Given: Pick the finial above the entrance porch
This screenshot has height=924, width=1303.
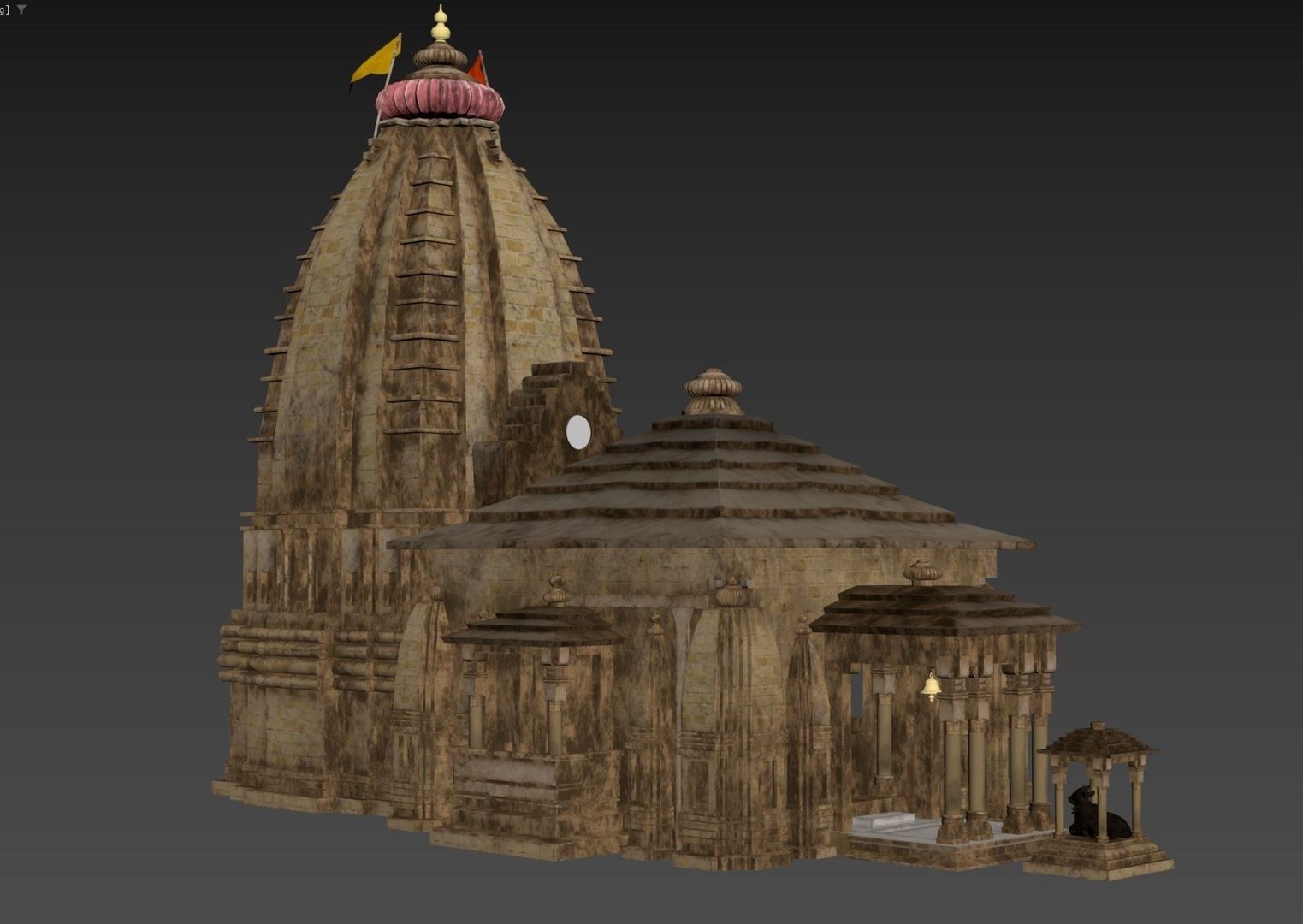Looking at the screenshot, I should click(921, 572).
